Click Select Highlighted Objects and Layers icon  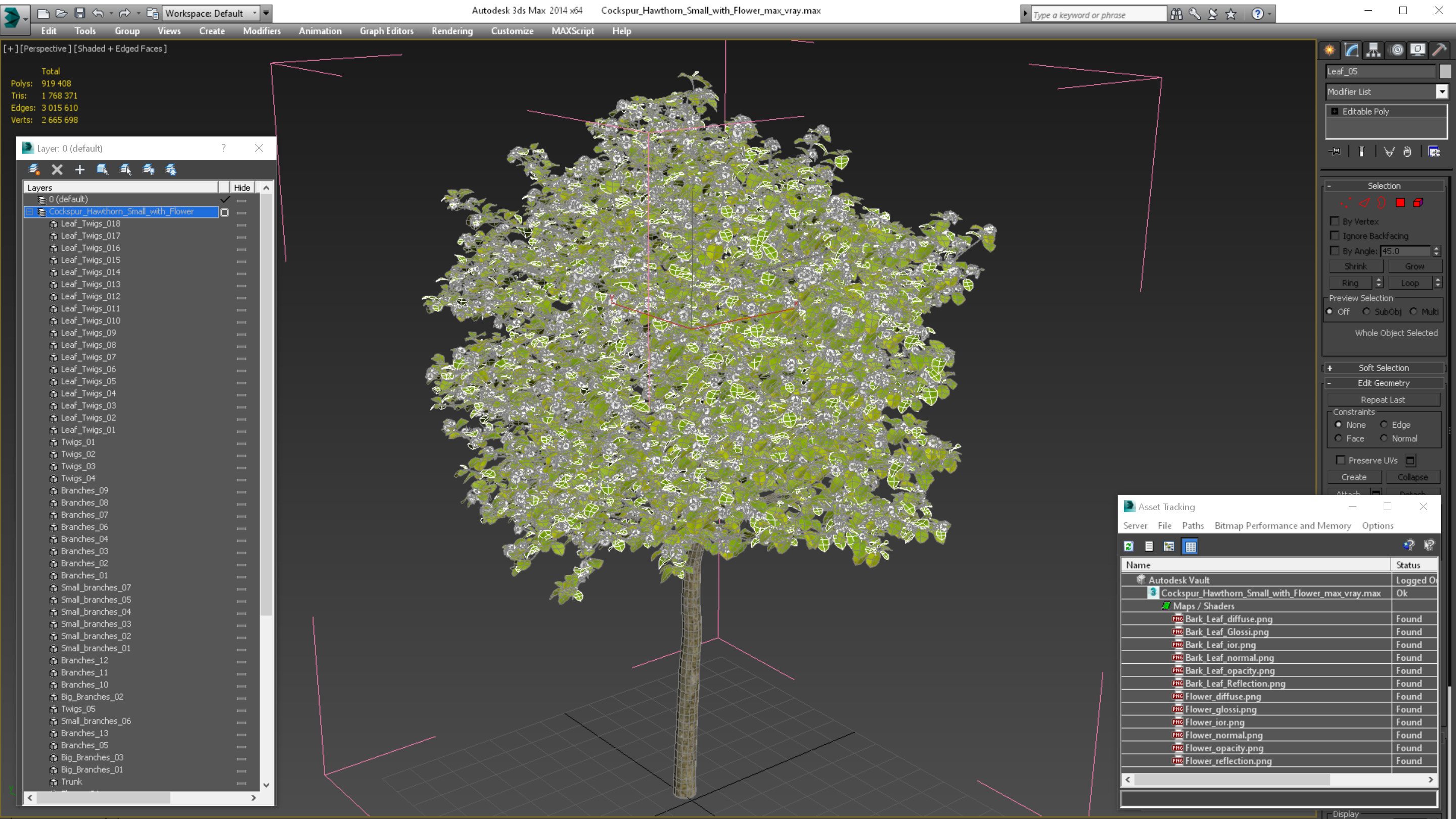coord(102,169)
